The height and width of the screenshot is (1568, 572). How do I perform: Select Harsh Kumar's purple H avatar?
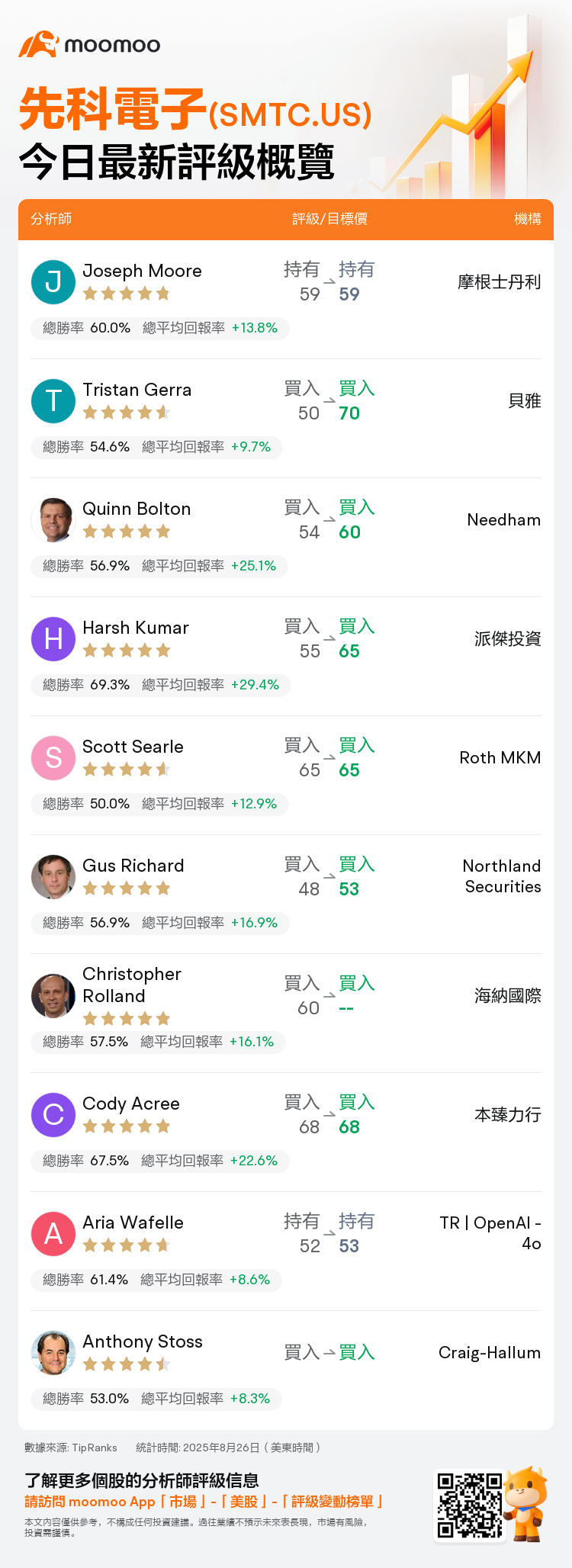(53, 638)
